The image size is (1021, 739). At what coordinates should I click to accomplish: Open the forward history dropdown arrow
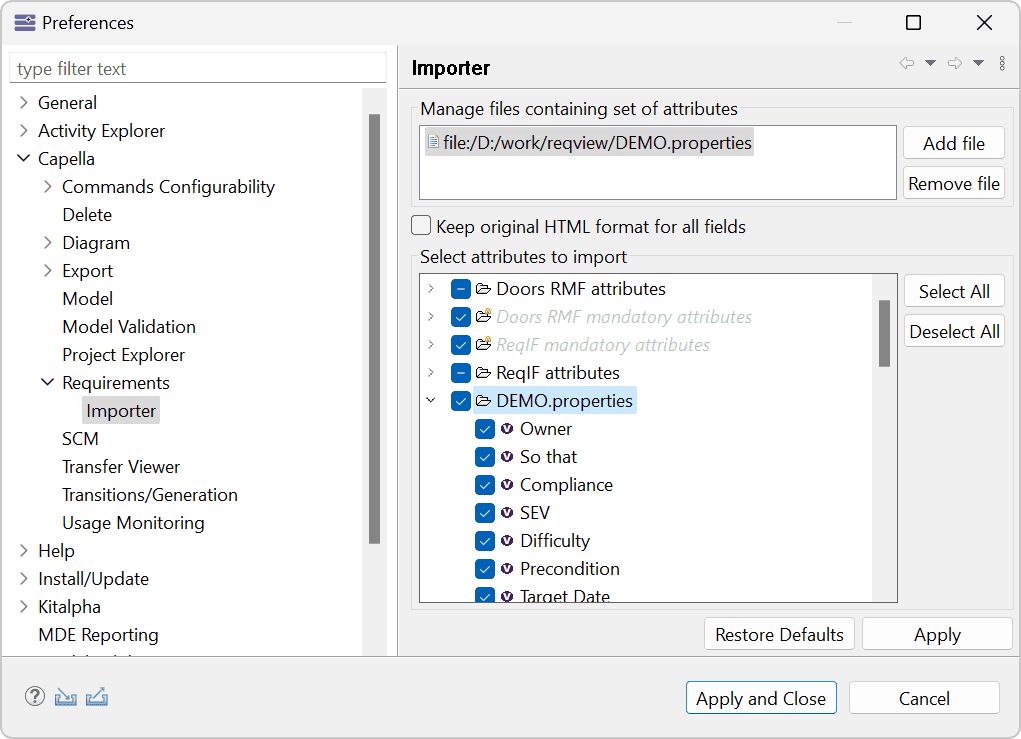click(979, 63)
